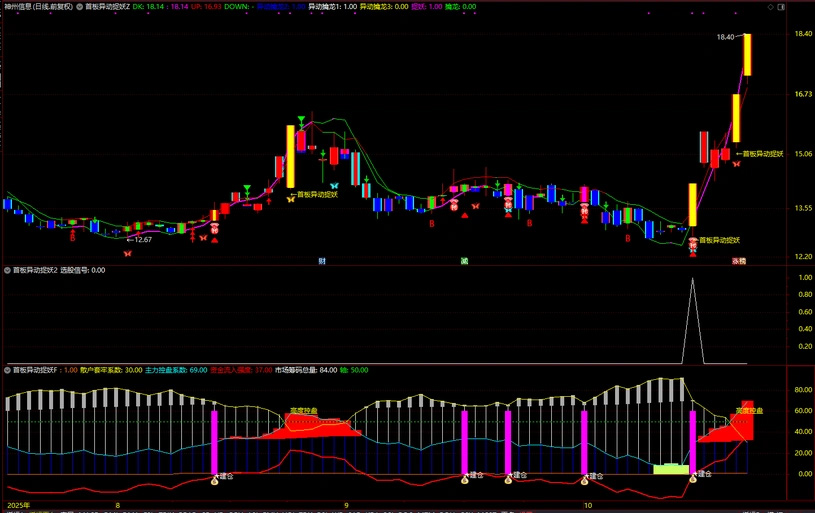Click the 神州信息(日线,前复权) title
815x513 pixels.
coord(39,7)
